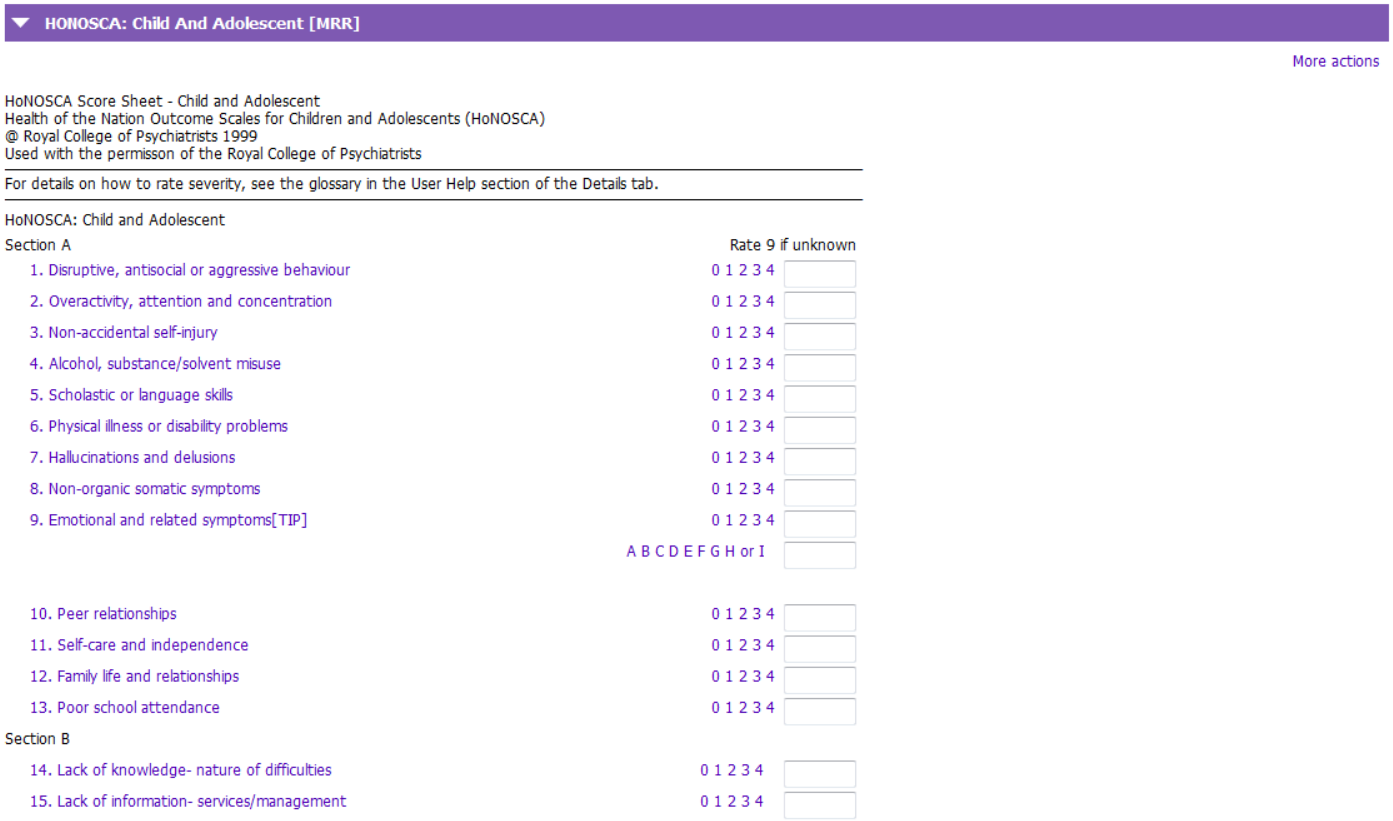Viewport: 1393px width, 821px height.
Task: Click the score field for Poor school attendance
Action: pyautogui.click(x=819, y=711)
